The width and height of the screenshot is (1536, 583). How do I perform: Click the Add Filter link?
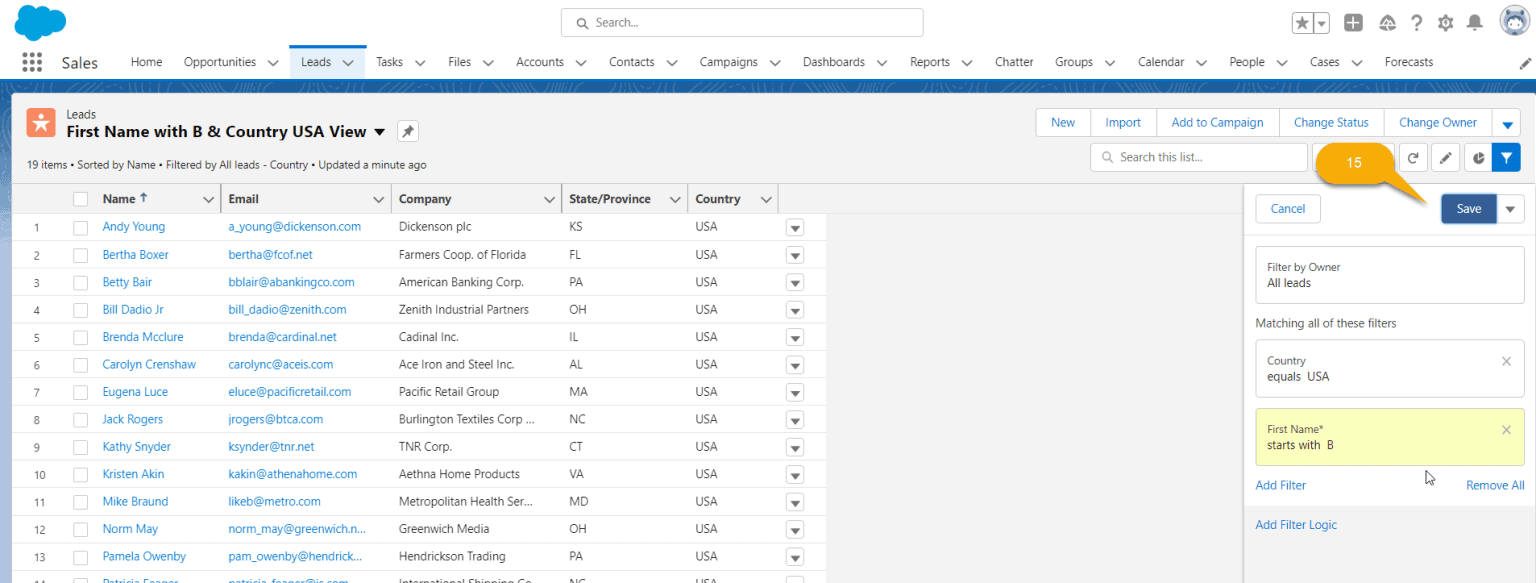pos(1280,484)
